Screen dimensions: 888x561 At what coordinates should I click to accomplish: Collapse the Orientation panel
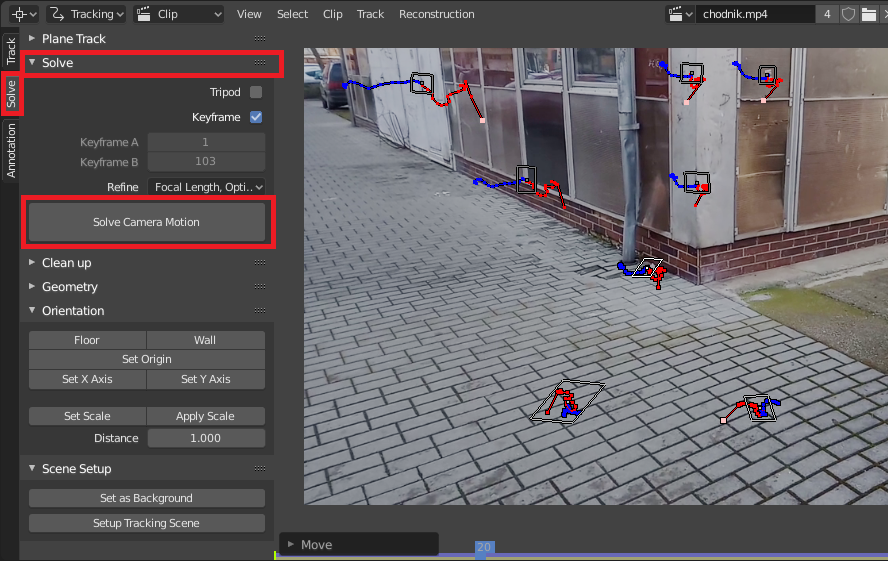pyautogui.click(x=32, y=310)
